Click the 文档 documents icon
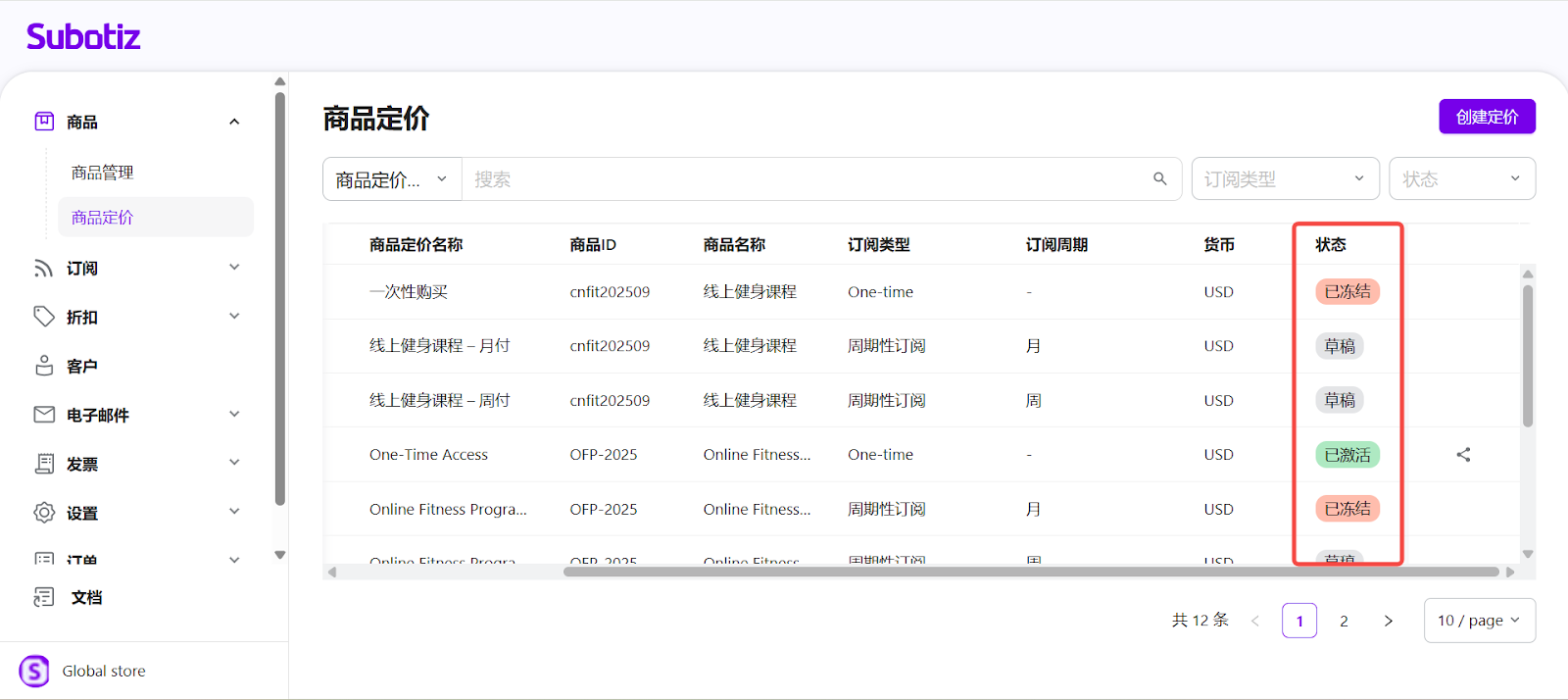 point(44,597)
